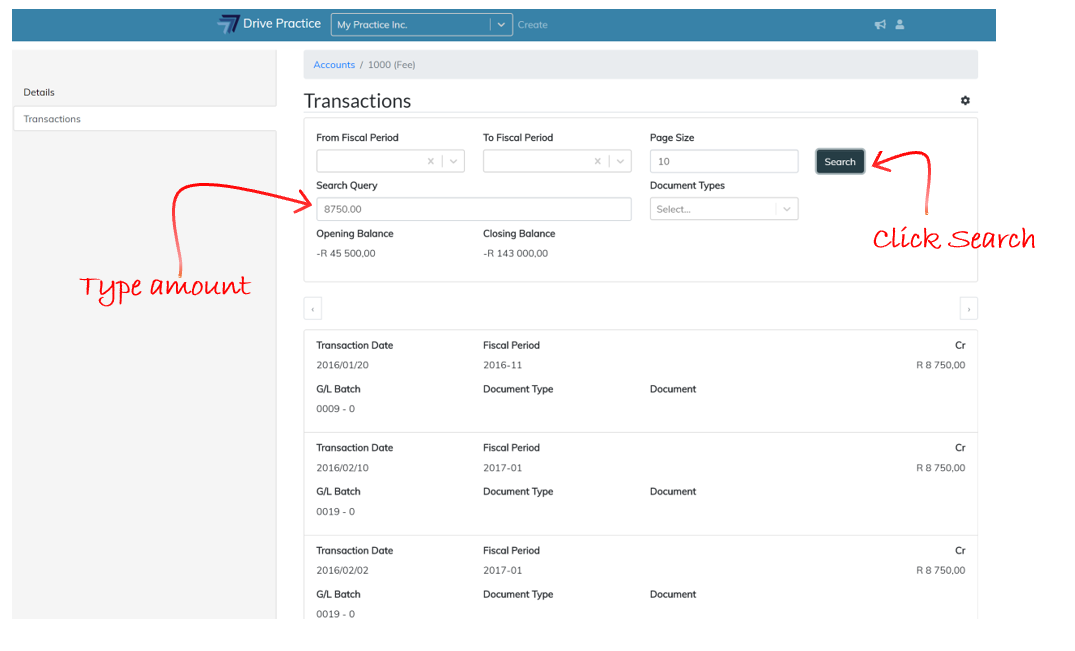
Task: Open the Create menu
Action: click(x=533, y=25)
